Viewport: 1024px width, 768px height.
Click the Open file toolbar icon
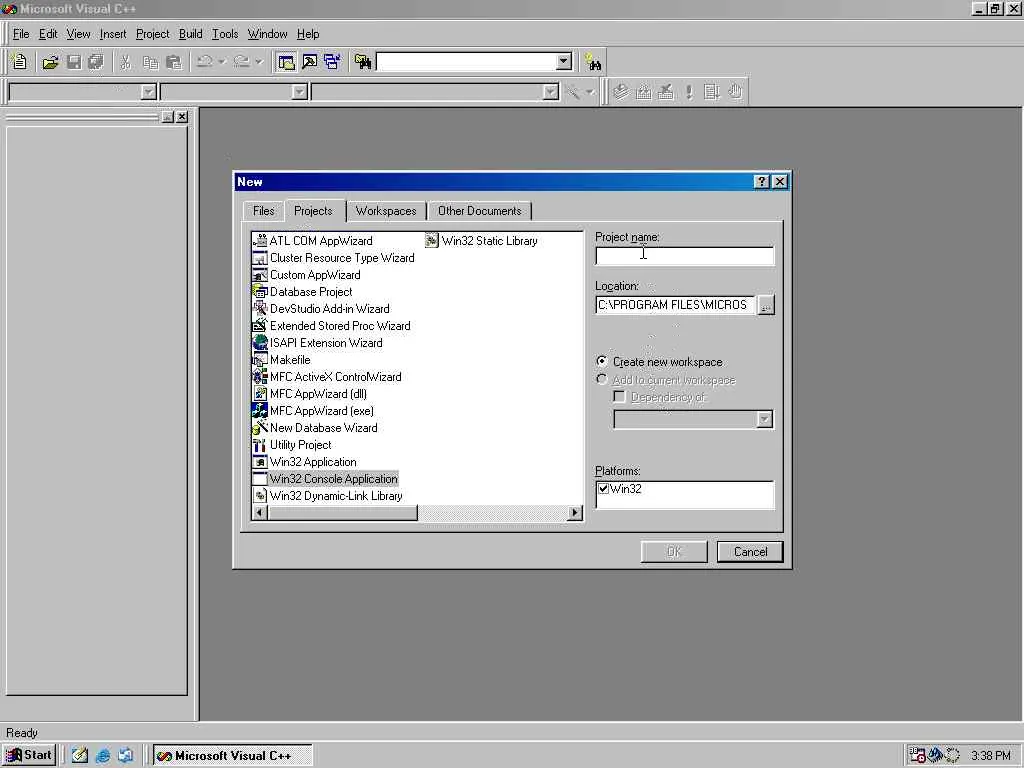point(50,62)
